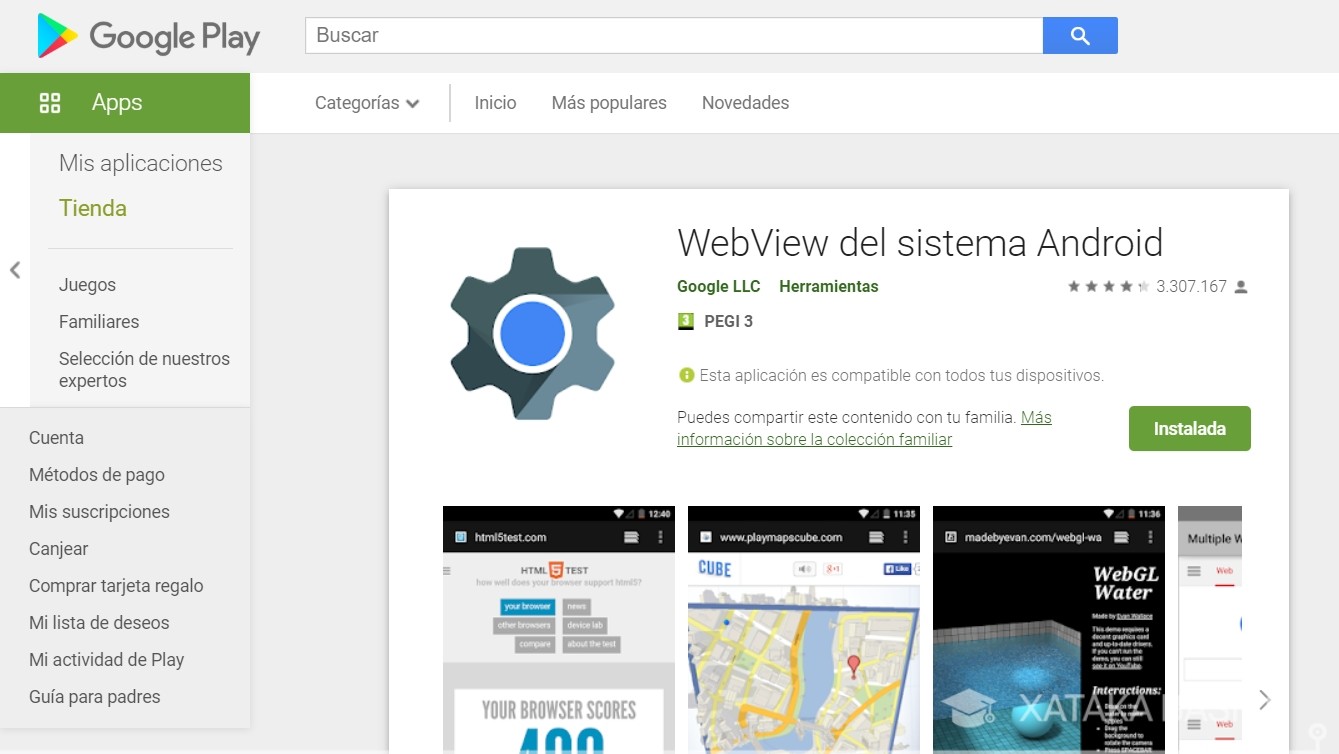Image resolution: width=1339 pixels, height=754 pixels.
Task: Click inside the Buscar search field
Action: (x=670, y=35)
